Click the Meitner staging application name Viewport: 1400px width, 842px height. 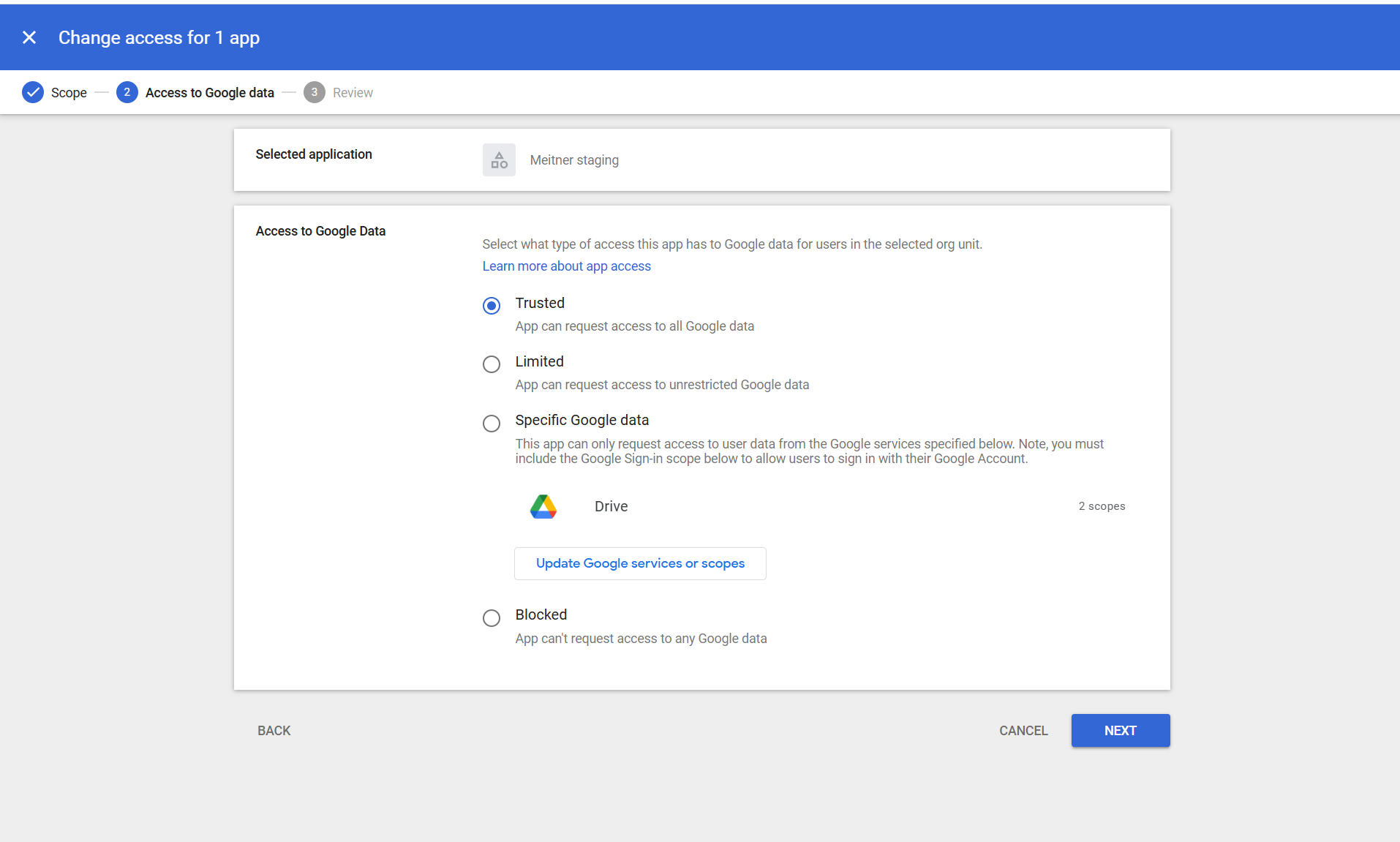click(x=574, y=160)
